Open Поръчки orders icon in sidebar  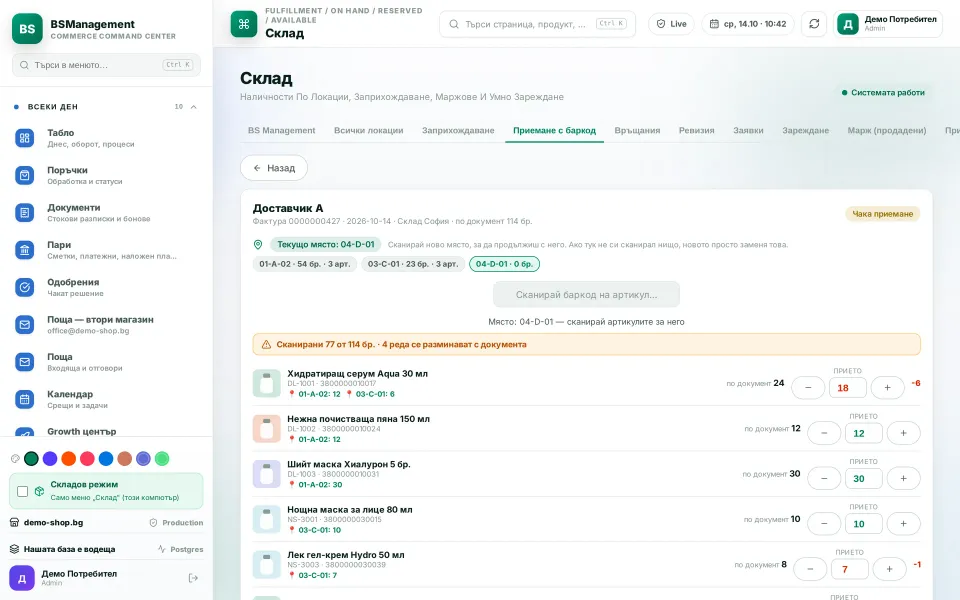(x=24, y=176)
